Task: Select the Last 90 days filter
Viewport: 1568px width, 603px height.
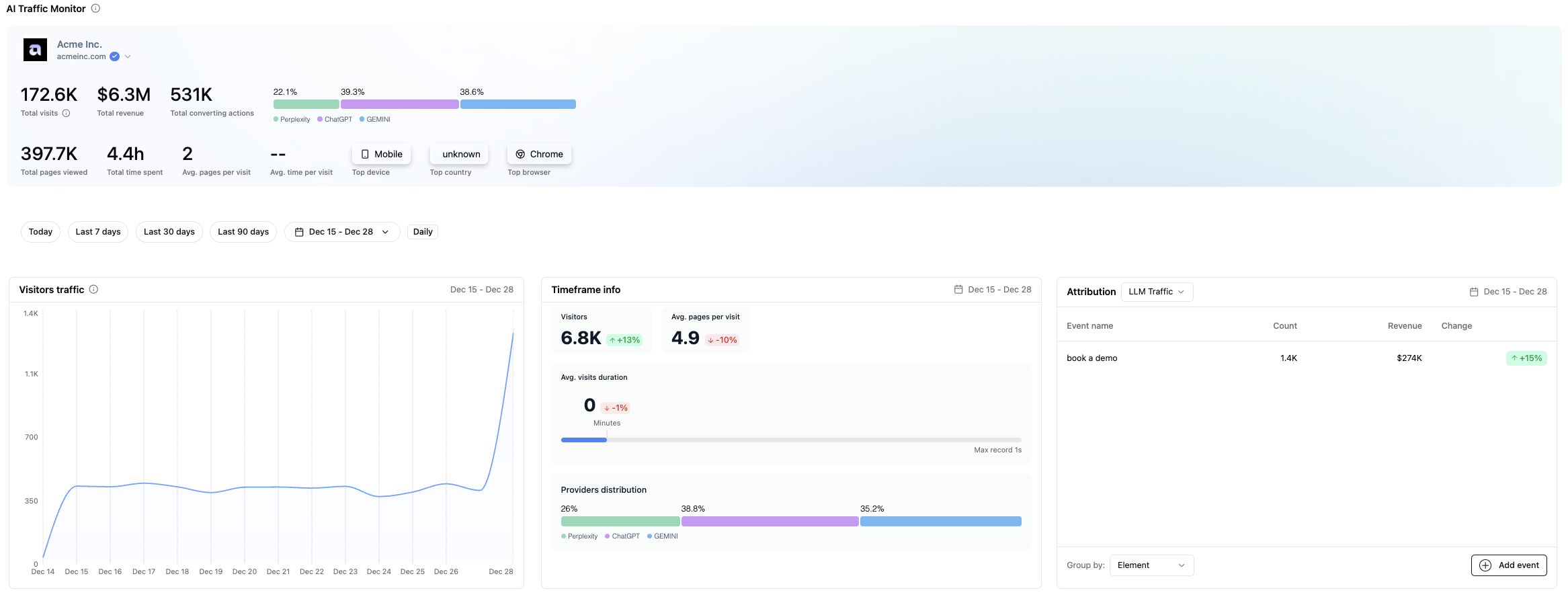Action: coord(243,232)
